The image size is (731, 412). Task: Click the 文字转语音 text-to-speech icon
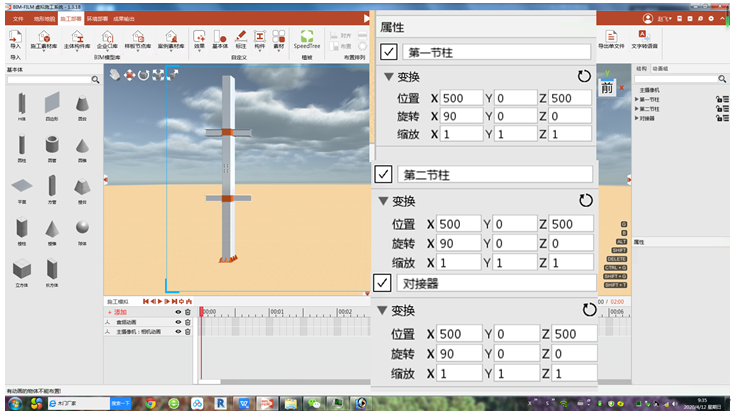[644, 40]
